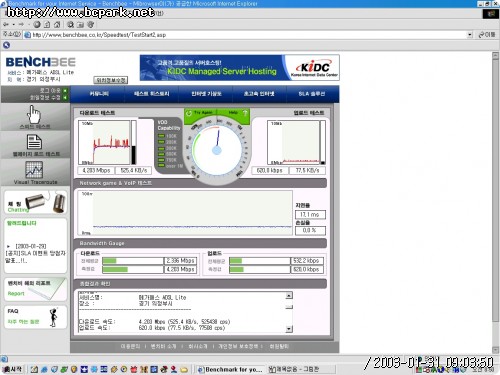The height and width of the screenshot is (375, 500).
Task: Click the upload measured speed green bar
Action: (237, 269)
